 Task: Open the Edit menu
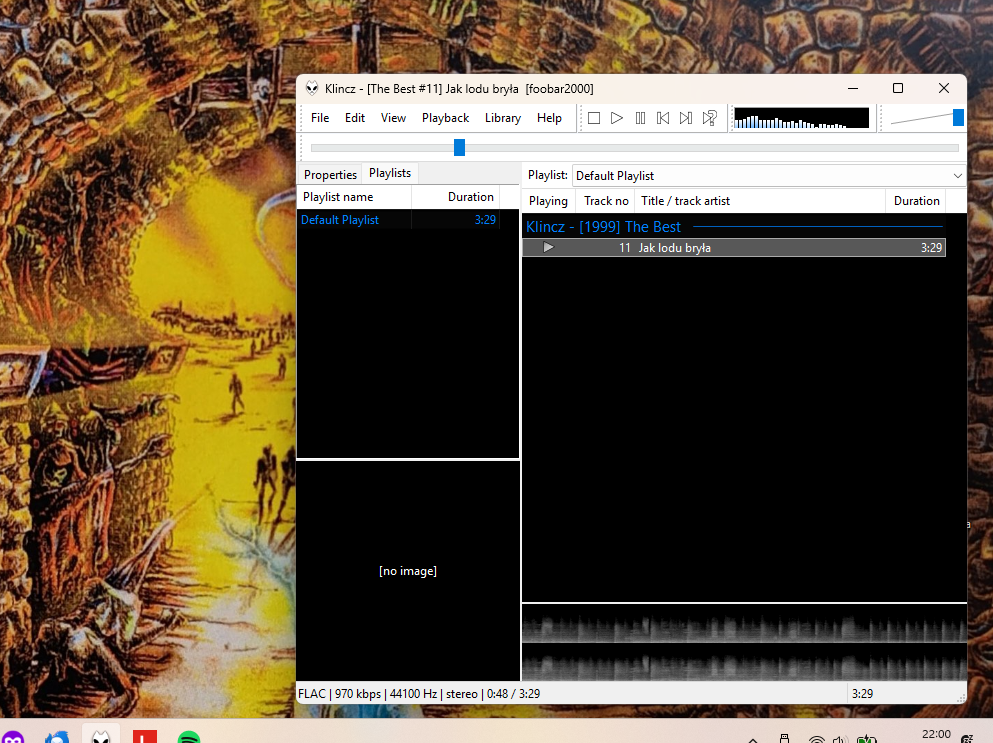pos(355,118)
